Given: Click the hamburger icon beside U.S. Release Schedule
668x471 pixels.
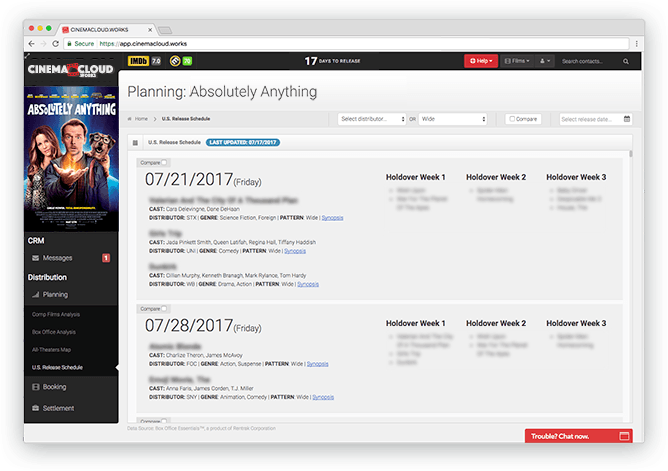Looking at the screenshot, I should tap(135, 143).
